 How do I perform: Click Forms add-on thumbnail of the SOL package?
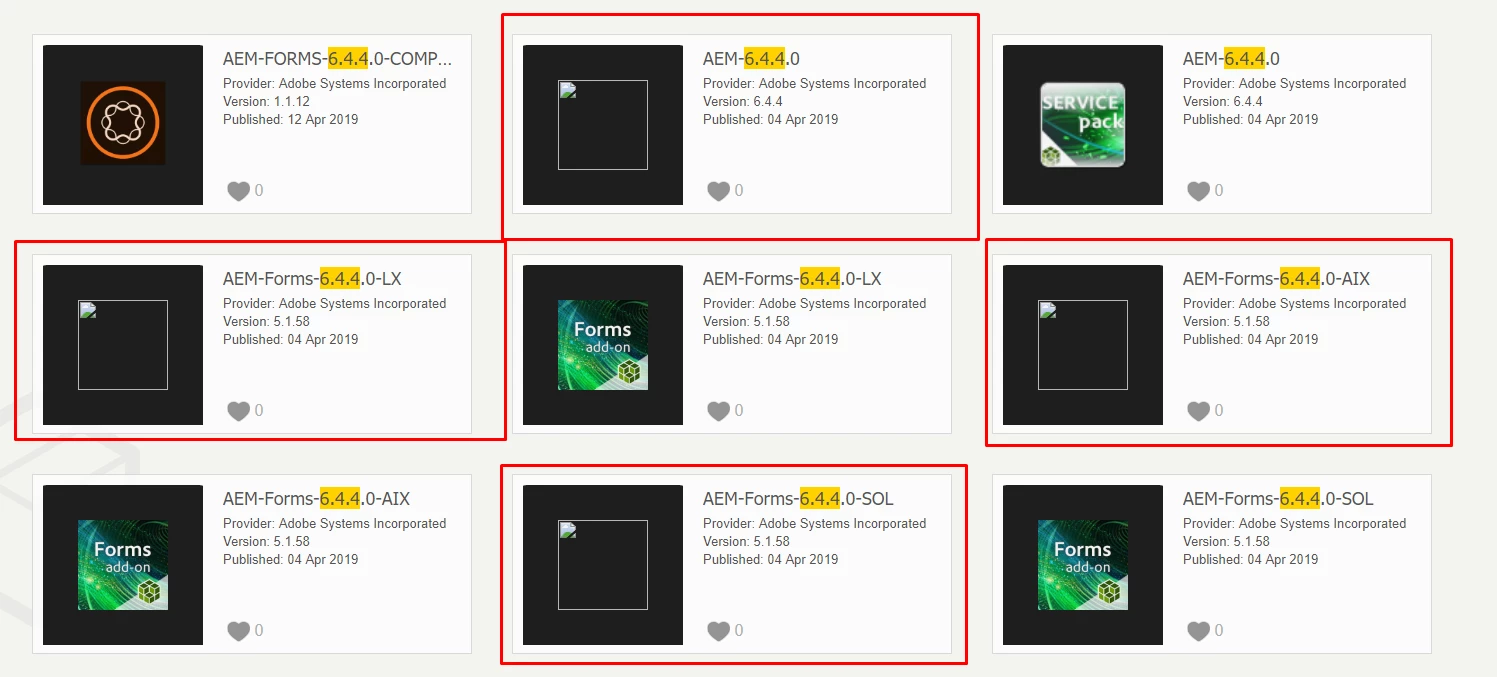click(x=1083, y=565)
